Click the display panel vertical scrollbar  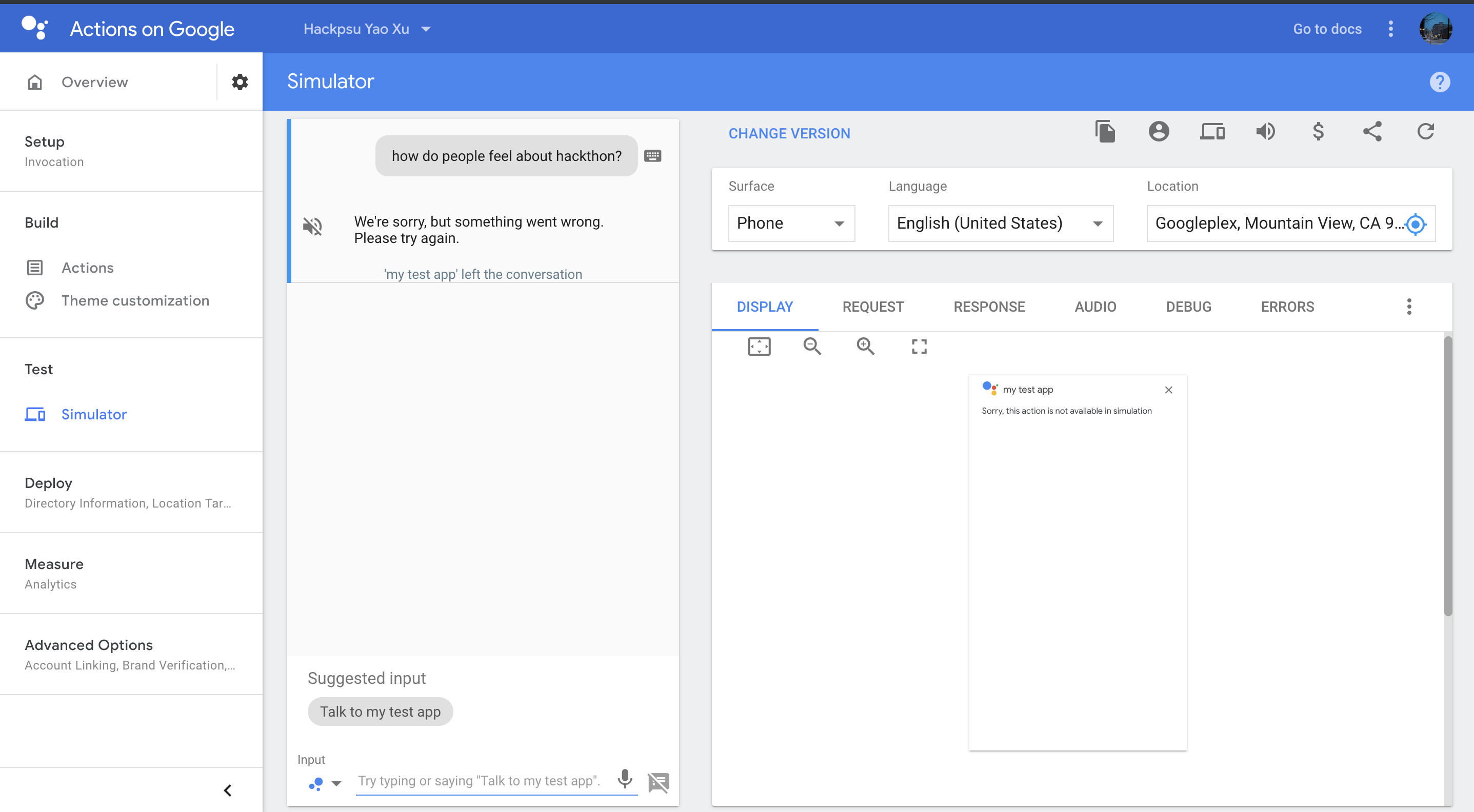1448,475
